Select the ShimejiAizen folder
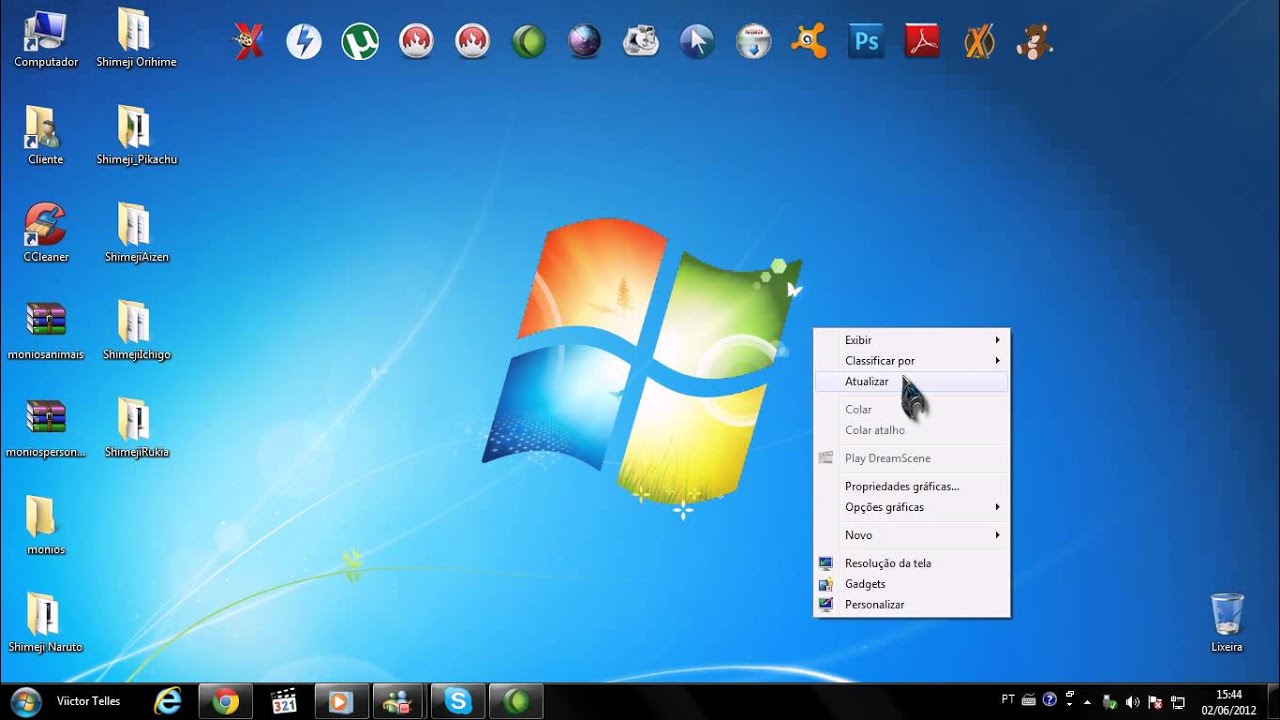 tap(136, 233)
